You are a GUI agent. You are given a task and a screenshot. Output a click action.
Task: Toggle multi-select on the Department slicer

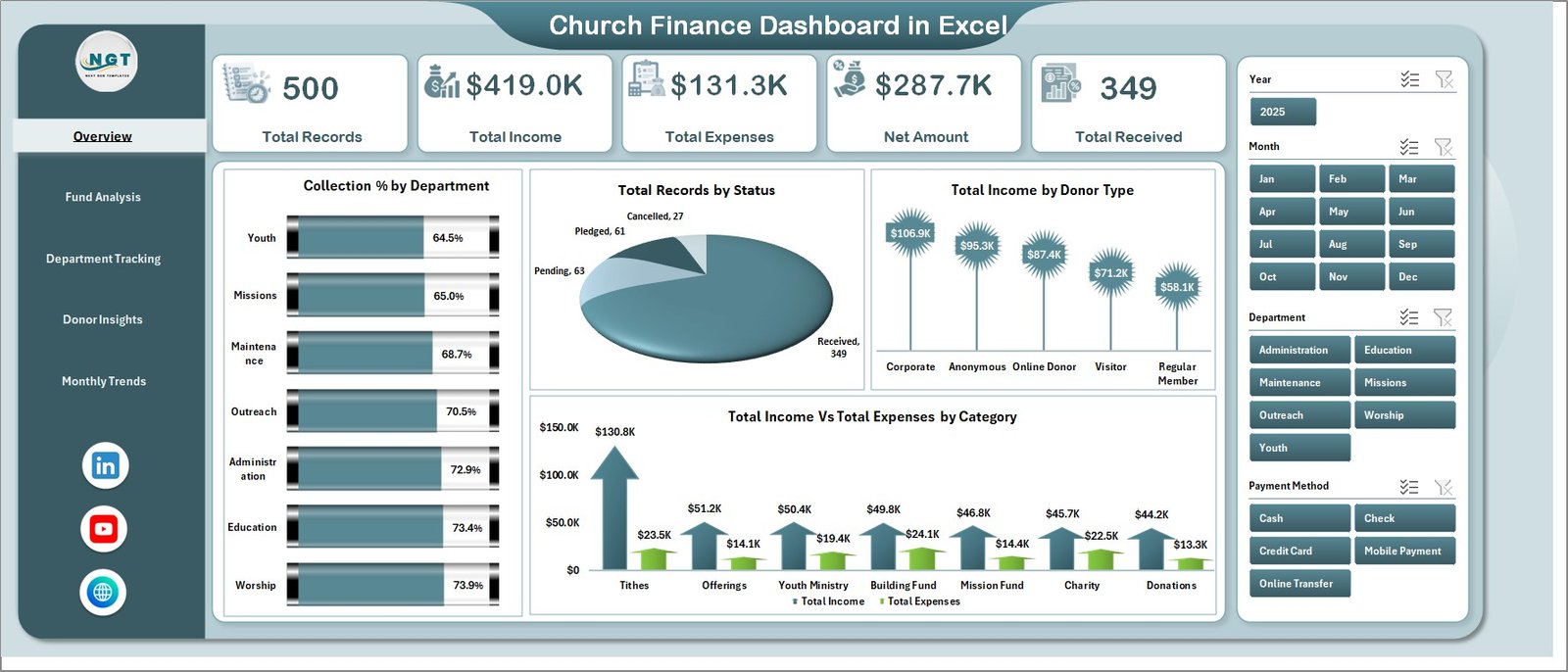pos(1409,317)
